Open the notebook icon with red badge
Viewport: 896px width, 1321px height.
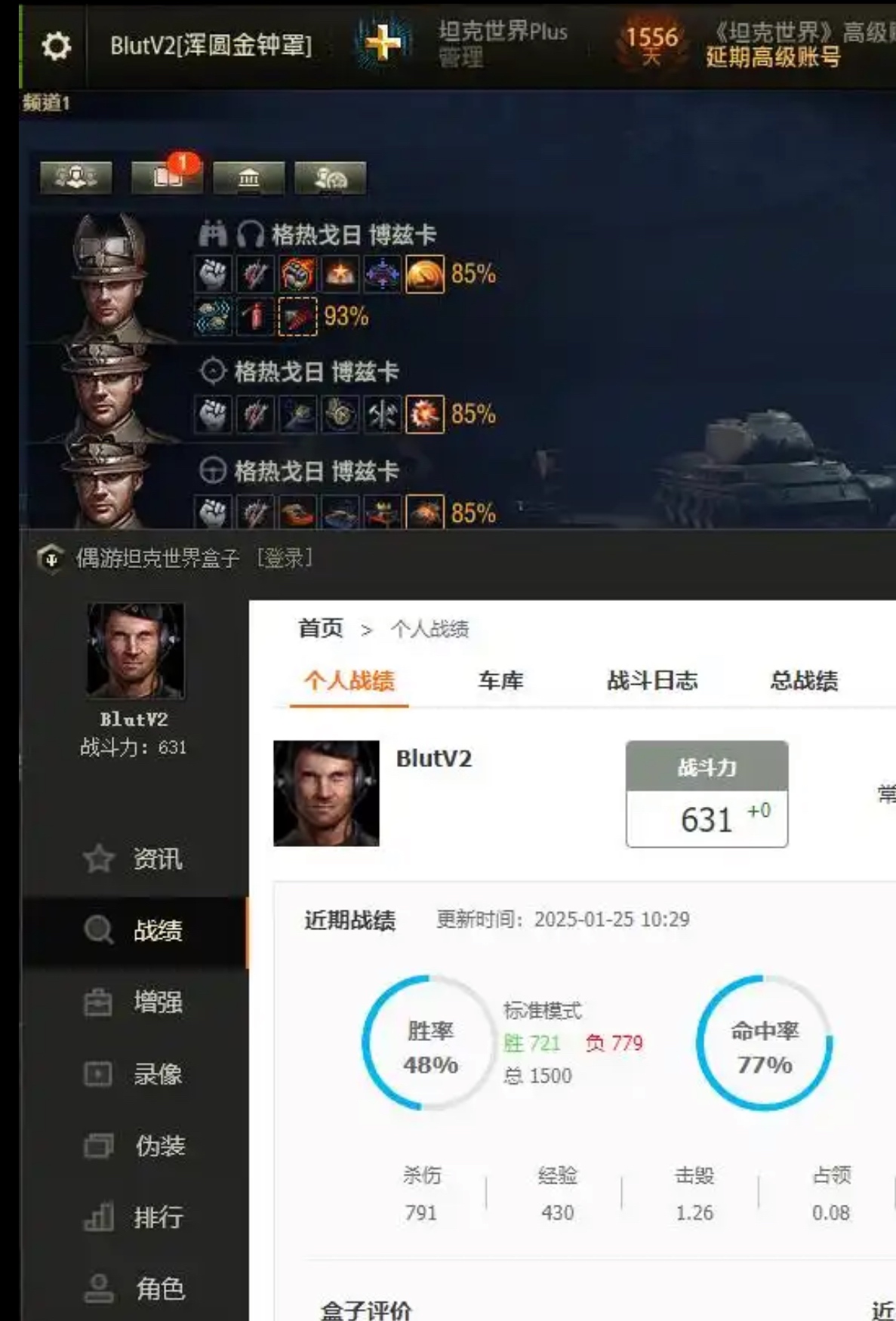click(x=166, y=177)
